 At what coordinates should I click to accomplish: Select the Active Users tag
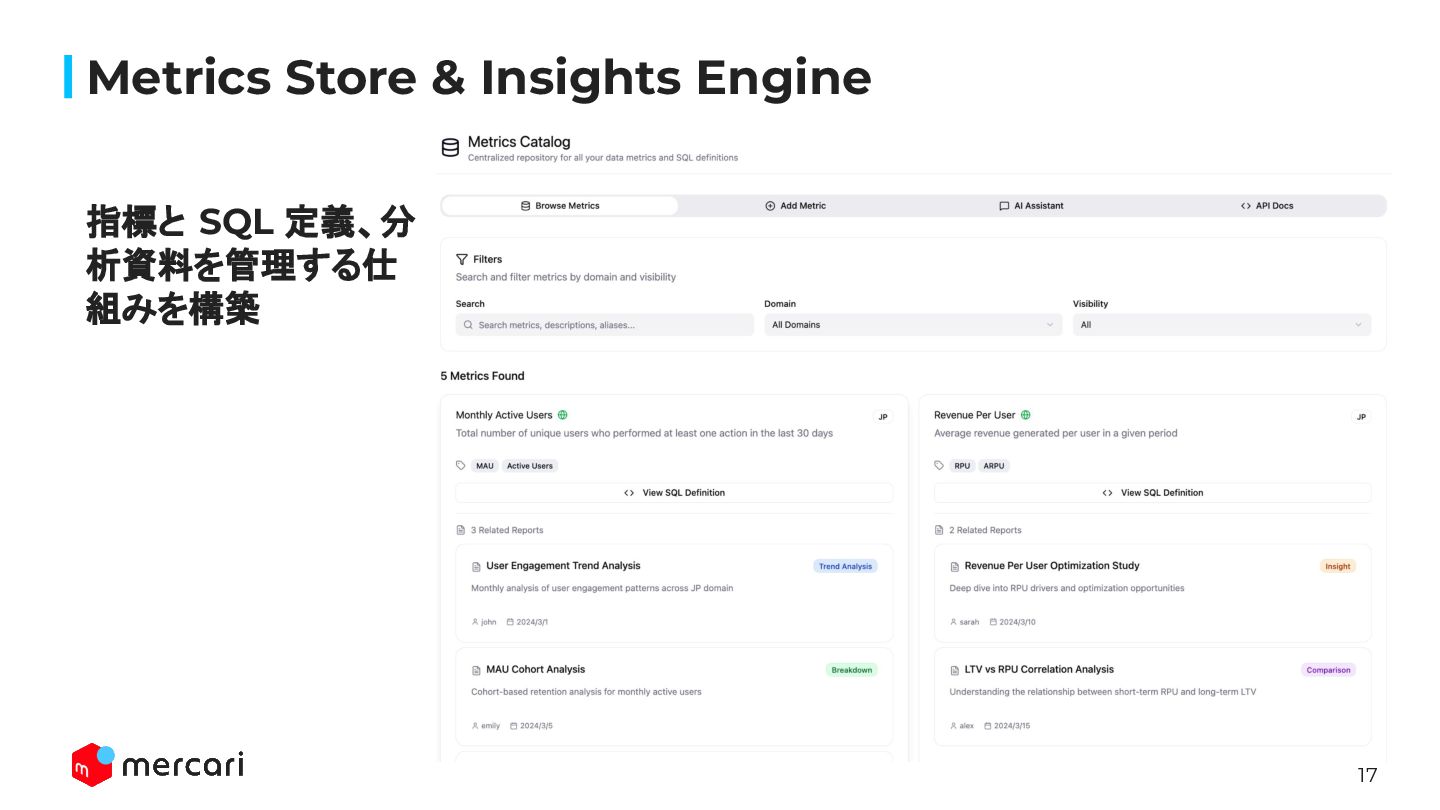pyautogui.click(x=530, y=466)
